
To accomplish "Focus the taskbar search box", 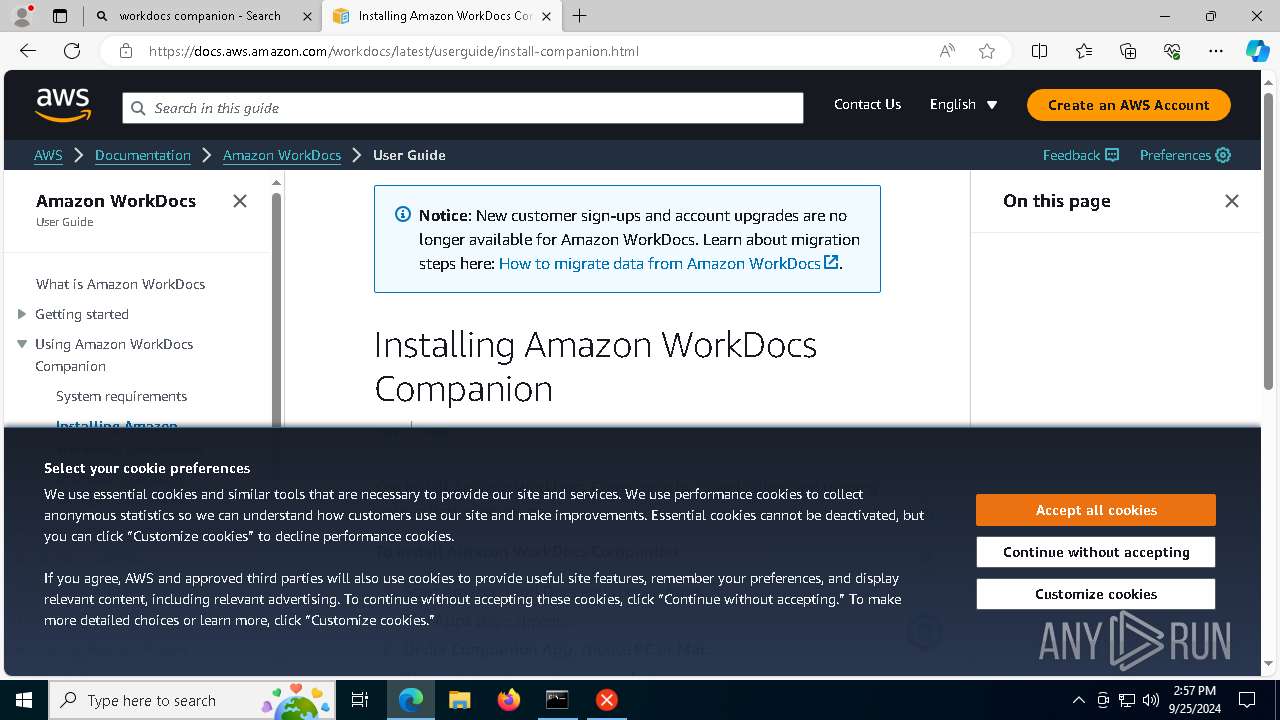I will pos(191,700).
